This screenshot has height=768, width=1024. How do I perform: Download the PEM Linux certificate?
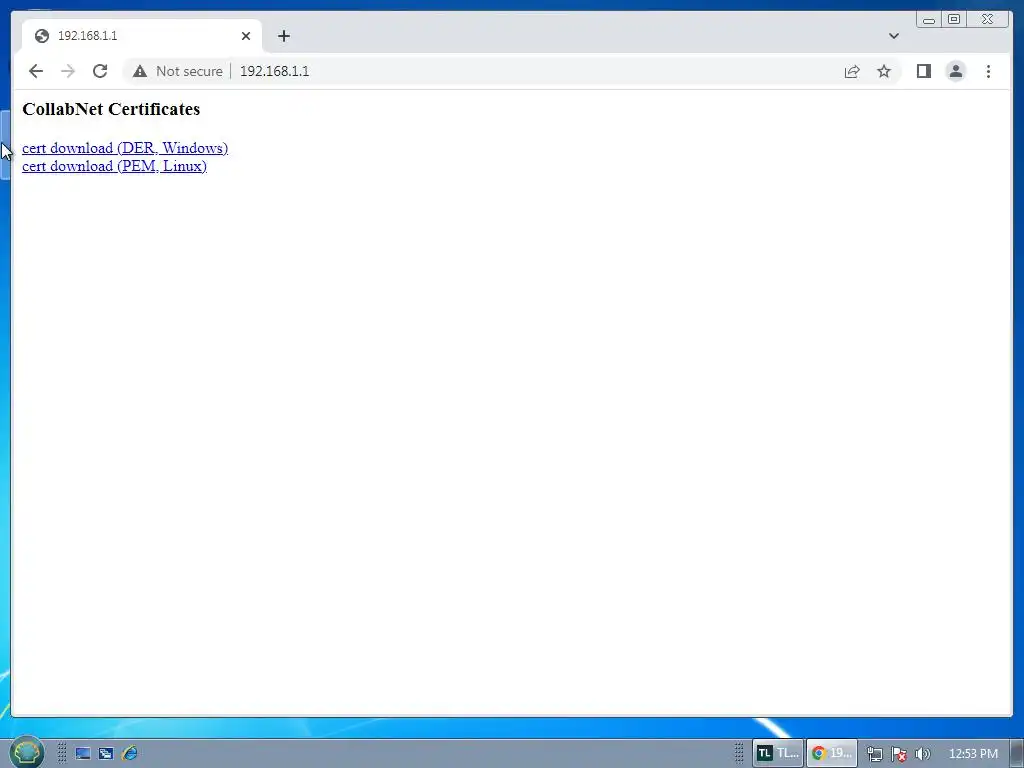point(114,167)
